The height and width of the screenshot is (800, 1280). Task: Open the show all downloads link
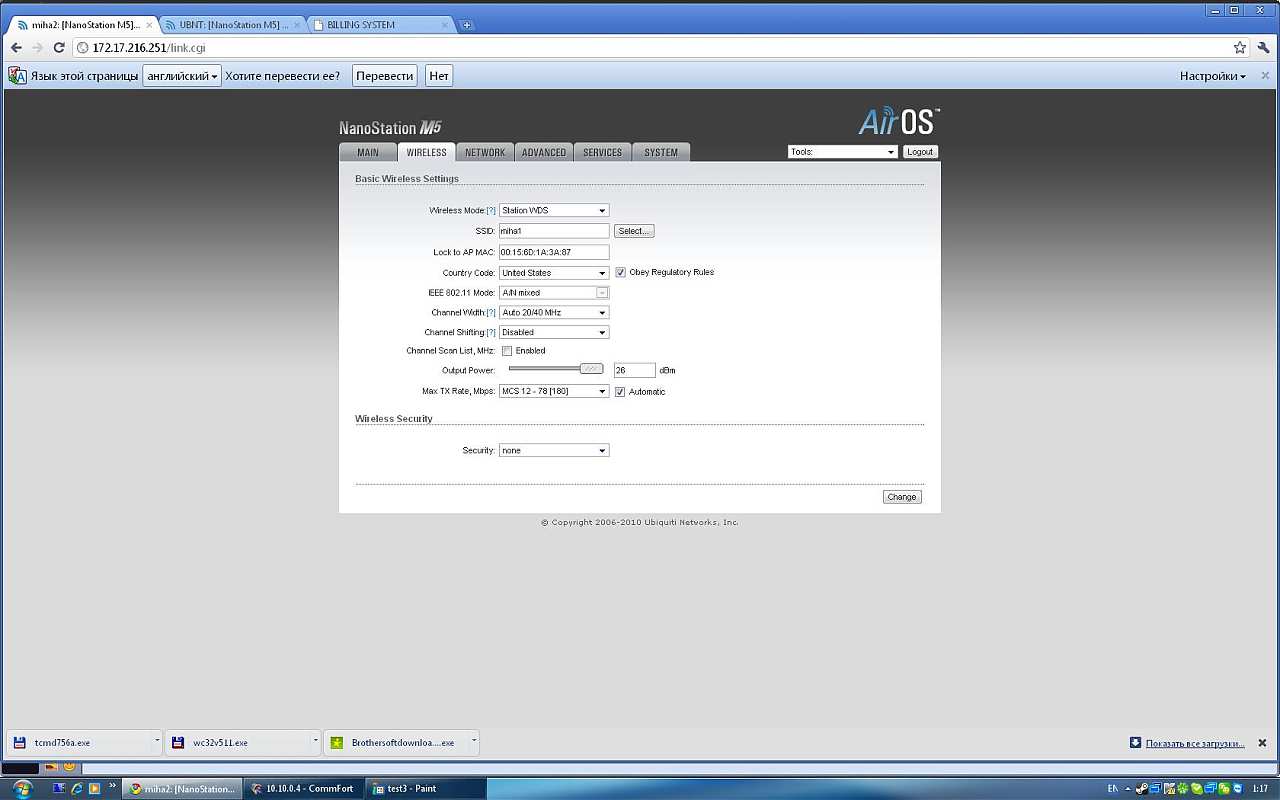point(1195,743)
